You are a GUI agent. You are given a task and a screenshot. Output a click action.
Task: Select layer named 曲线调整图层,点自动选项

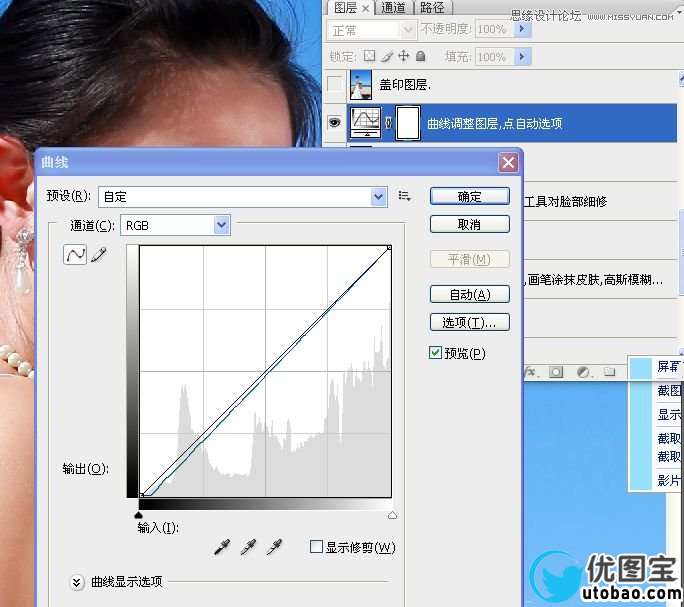pyautogui.click(x=494, y=124)
